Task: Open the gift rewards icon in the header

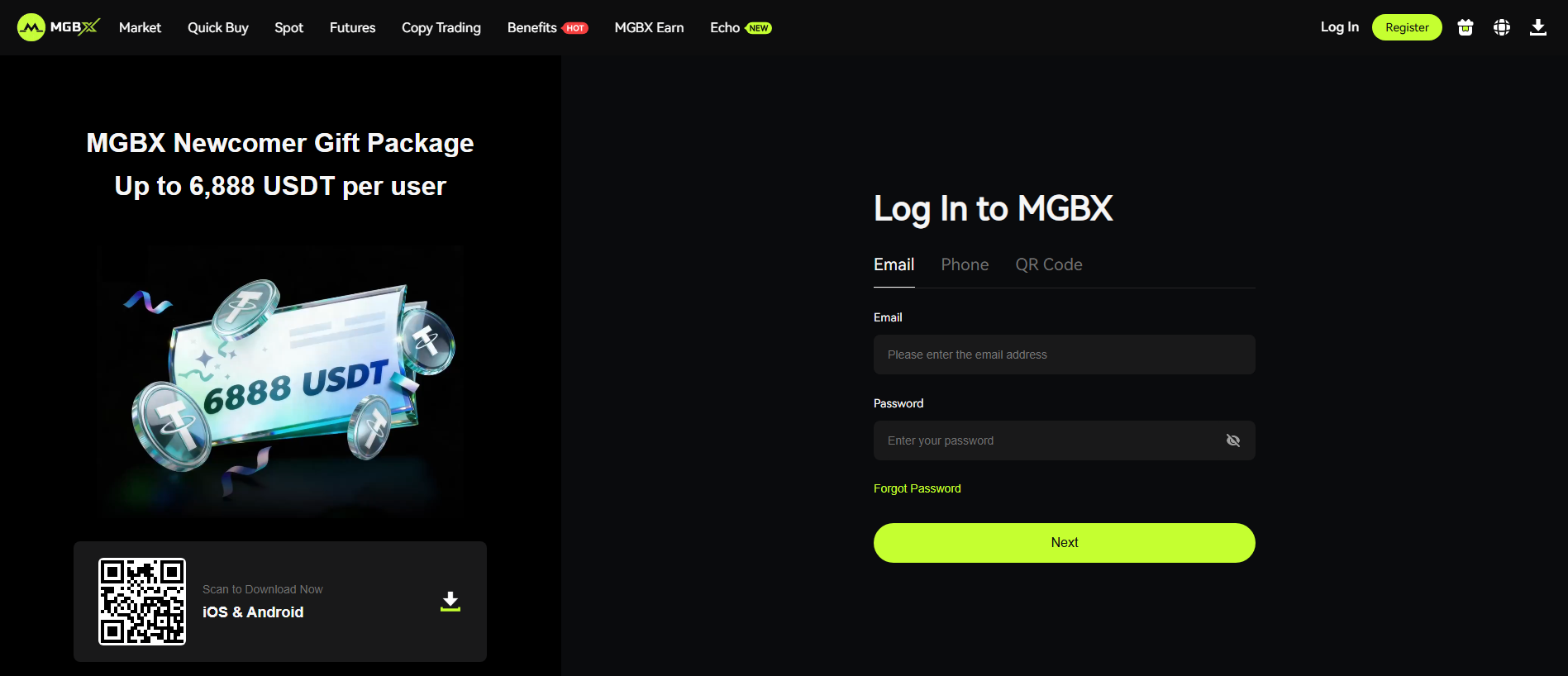Action: (1466, 27)
